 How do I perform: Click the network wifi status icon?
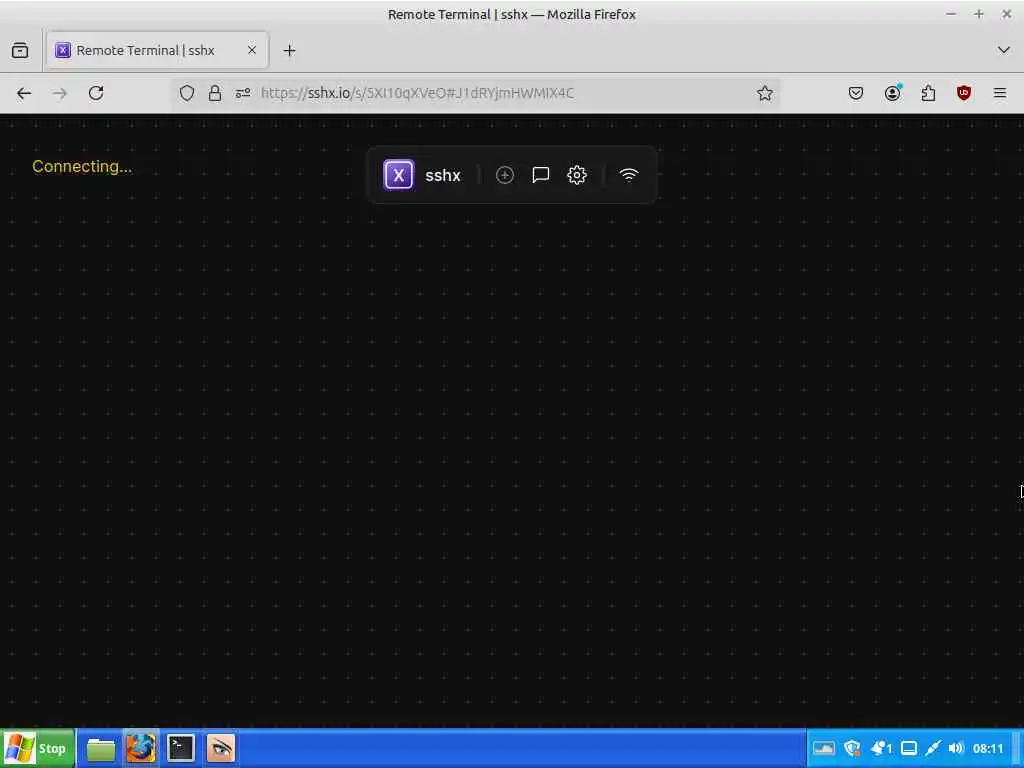[629, 175]
